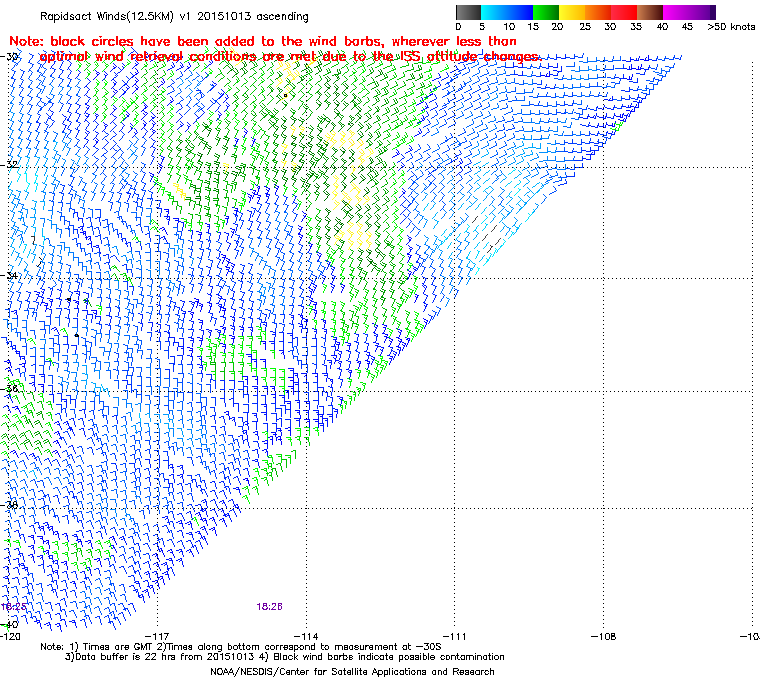Click the '-36' latitude axis label
Viewport: 760px width, 688px height.
click(9, 388)
